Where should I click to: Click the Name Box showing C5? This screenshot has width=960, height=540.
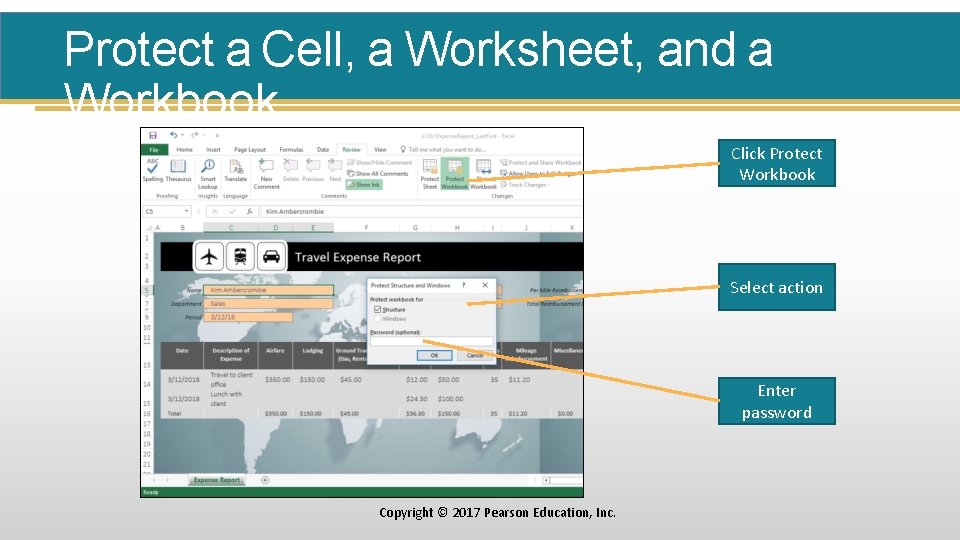coord(163,211)
